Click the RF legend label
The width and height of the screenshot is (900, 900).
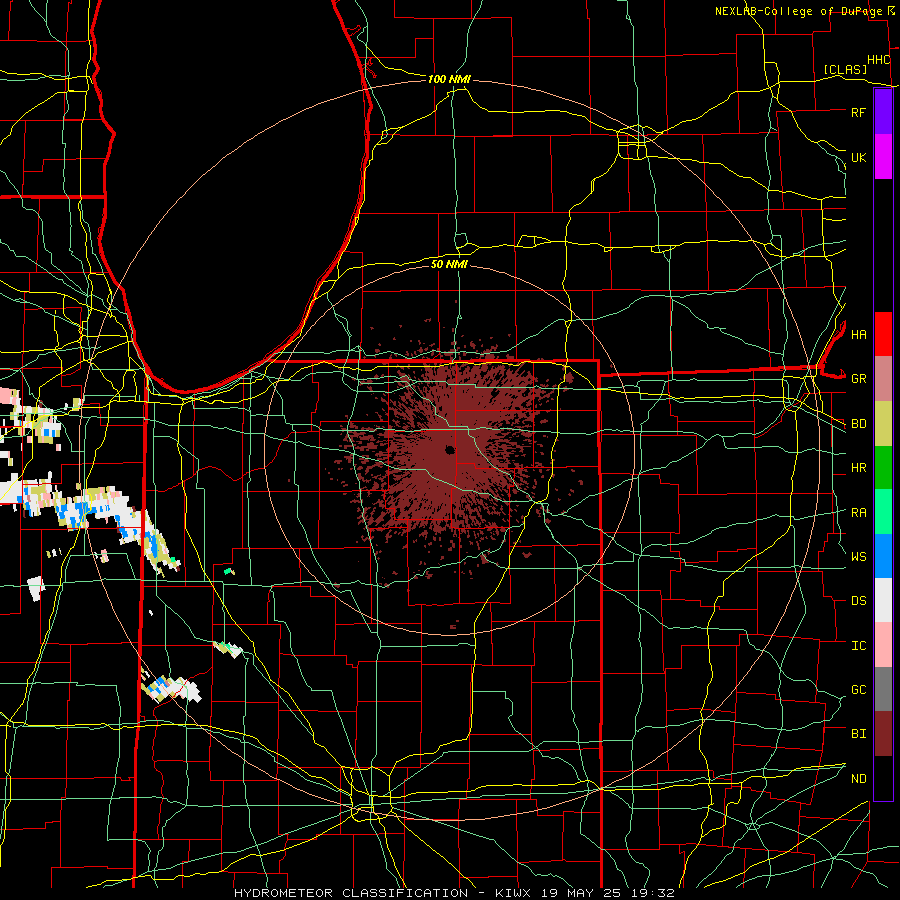coord(858,112)
